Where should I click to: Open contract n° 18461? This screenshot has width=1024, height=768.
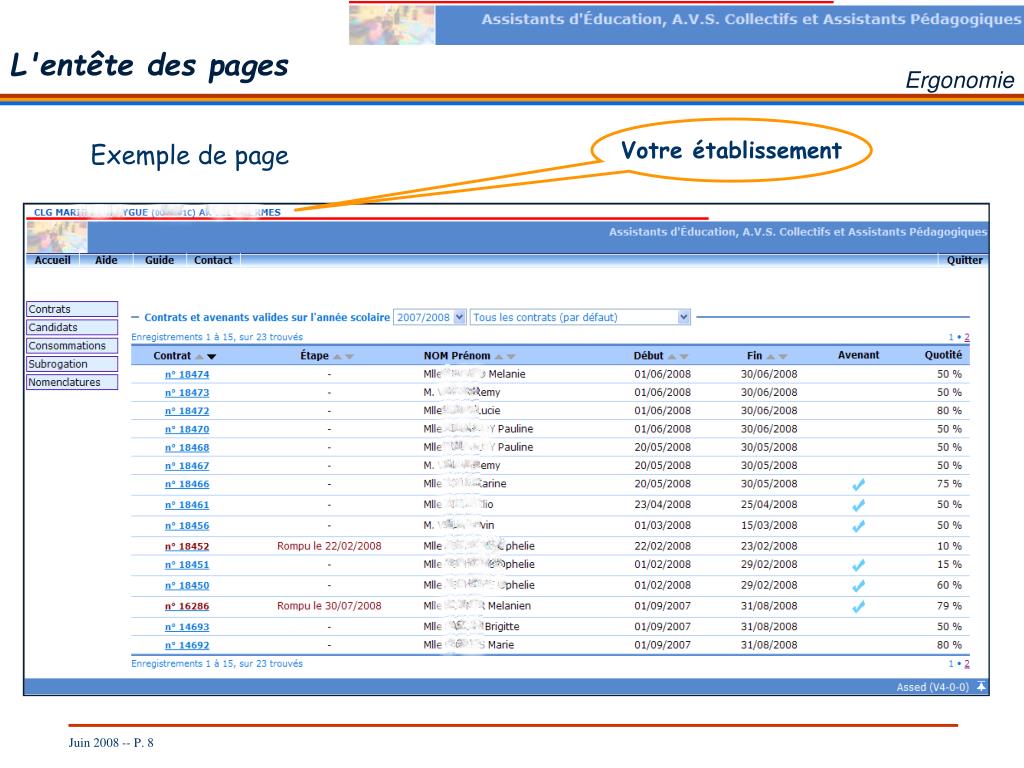point(187,505)
